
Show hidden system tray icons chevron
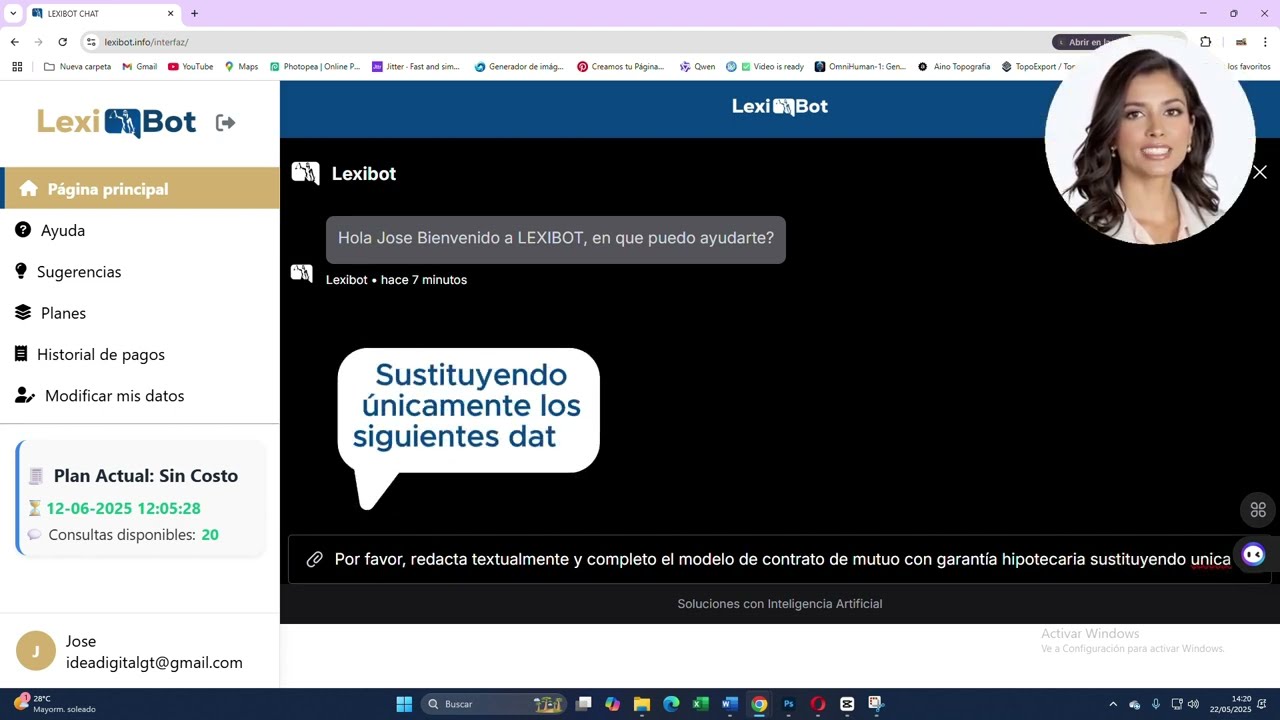click(x=1113, y=704)
